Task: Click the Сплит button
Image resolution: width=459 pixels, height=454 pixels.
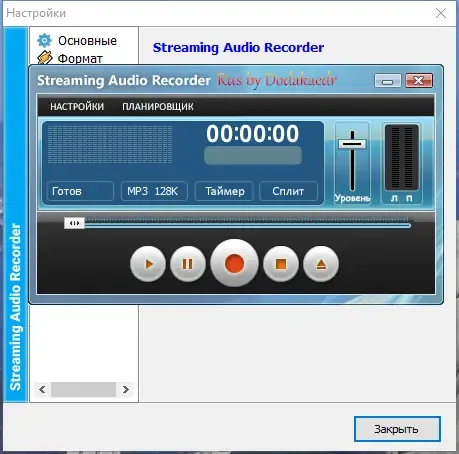Action: 288,191
